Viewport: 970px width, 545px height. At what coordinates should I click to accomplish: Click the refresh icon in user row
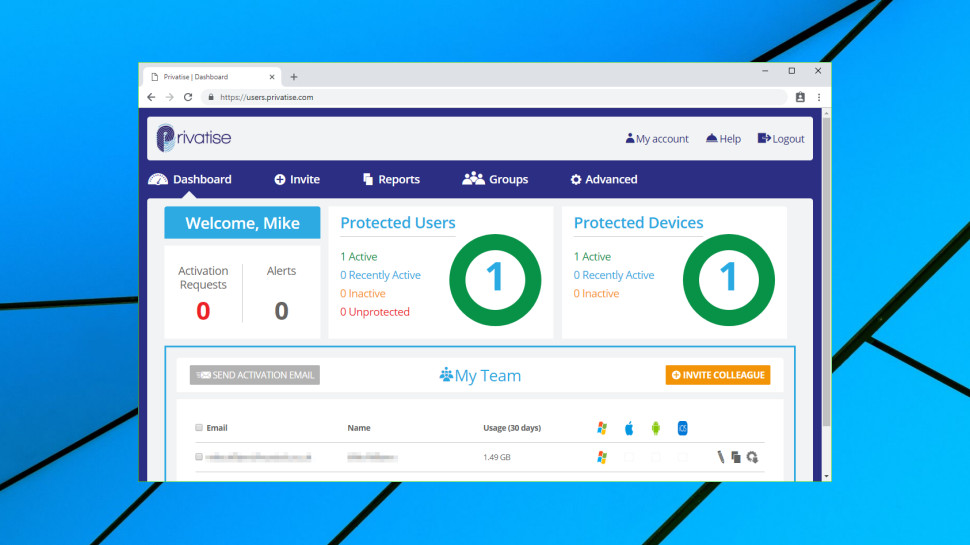752,457
